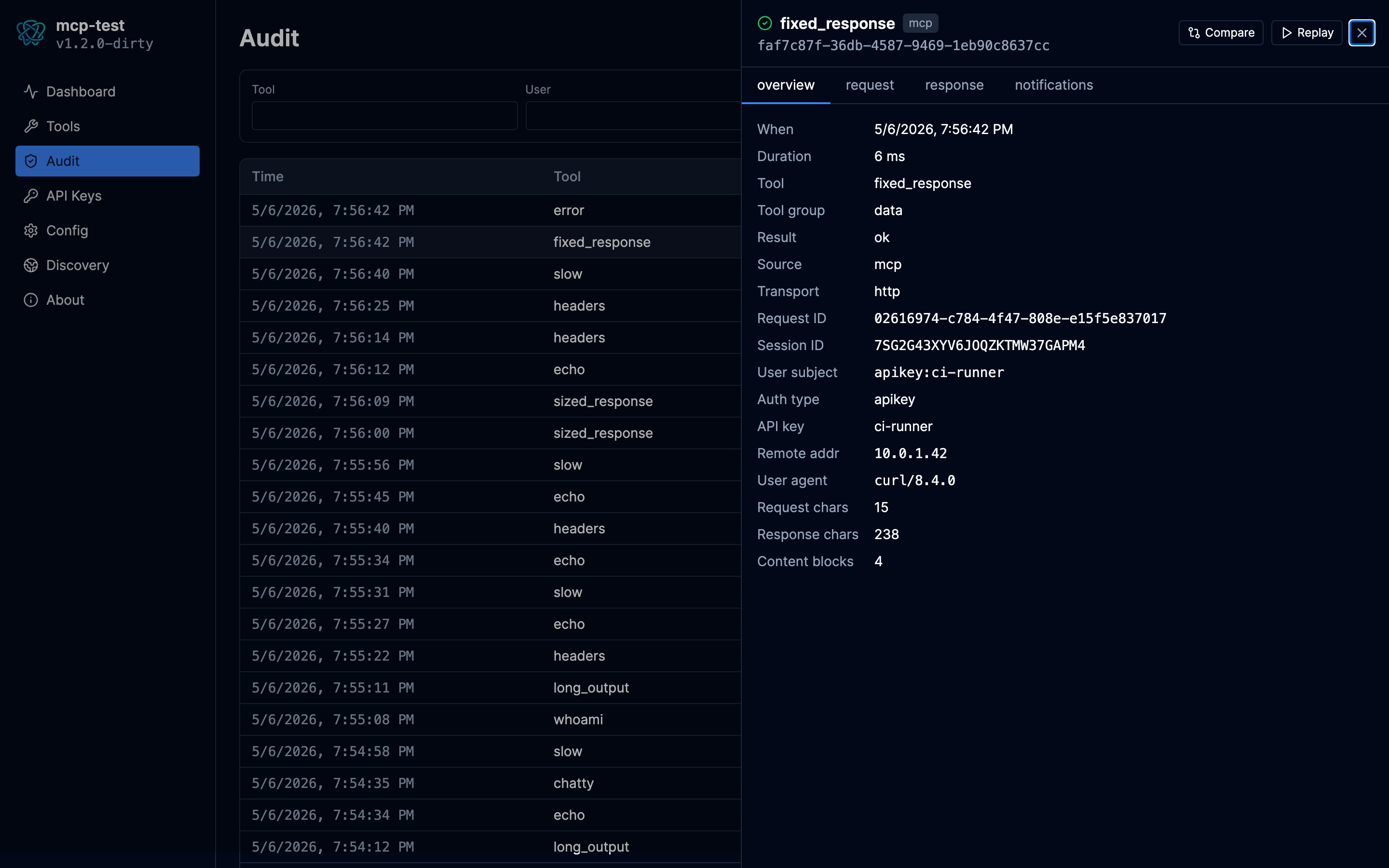Select the long_output row at 7:54:12 PM
Image resolution: width=1389 pixels, height=868 pixels.
tap(490, 847)
